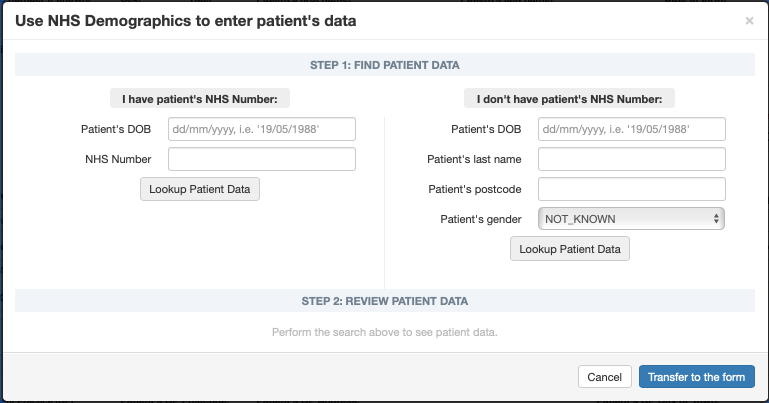Viewport: 769px width, 403px height.
Task: Click the Step 1: Find Patient Data header
Action: 384,65
